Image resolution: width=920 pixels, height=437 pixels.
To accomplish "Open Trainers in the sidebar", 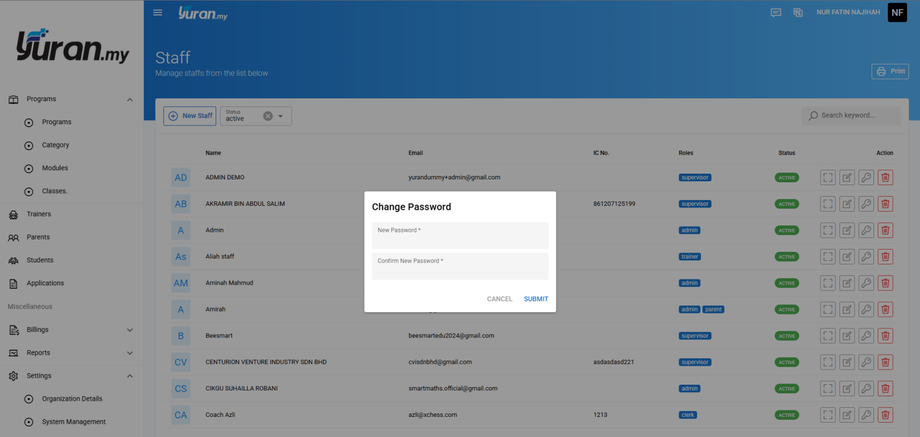I will (x=39, y=214).
